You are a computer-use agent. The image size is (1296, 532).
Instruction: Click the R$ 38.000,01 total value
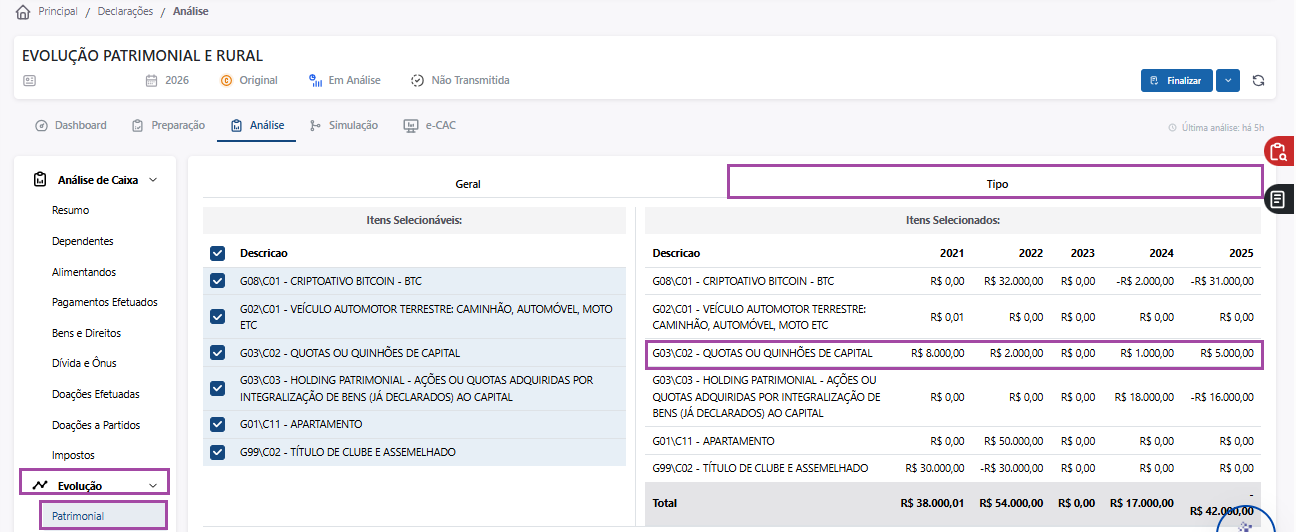point(932,503)
